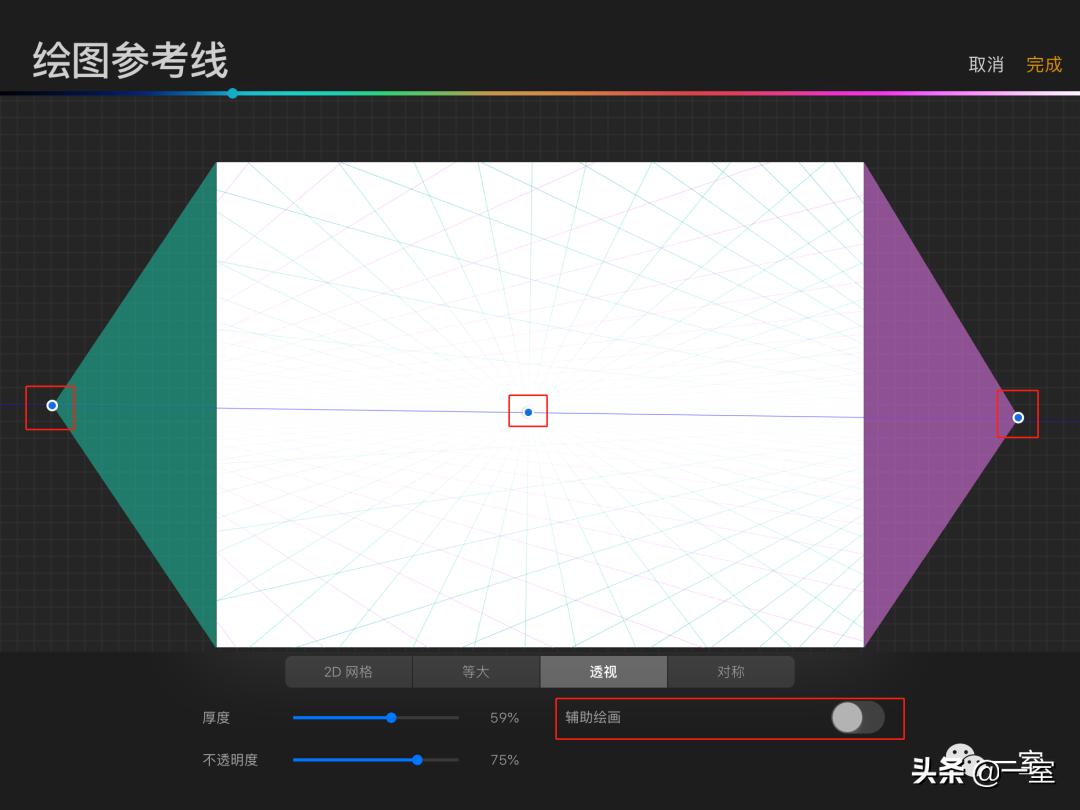The image size is (1080, 810).
Task: Click the 59% thickness value label
Action: (x=504, y=717)
